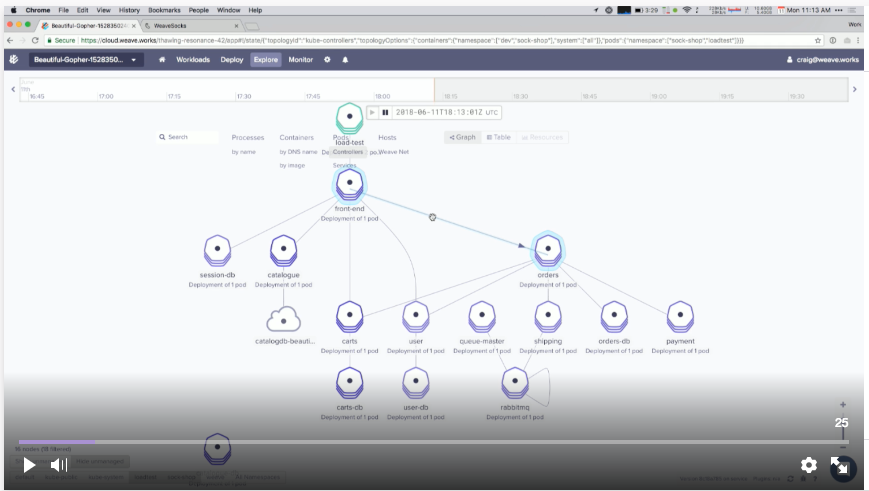Seek within the video progress bar
This screenshot has width=869, height=491.
[434, 442]
